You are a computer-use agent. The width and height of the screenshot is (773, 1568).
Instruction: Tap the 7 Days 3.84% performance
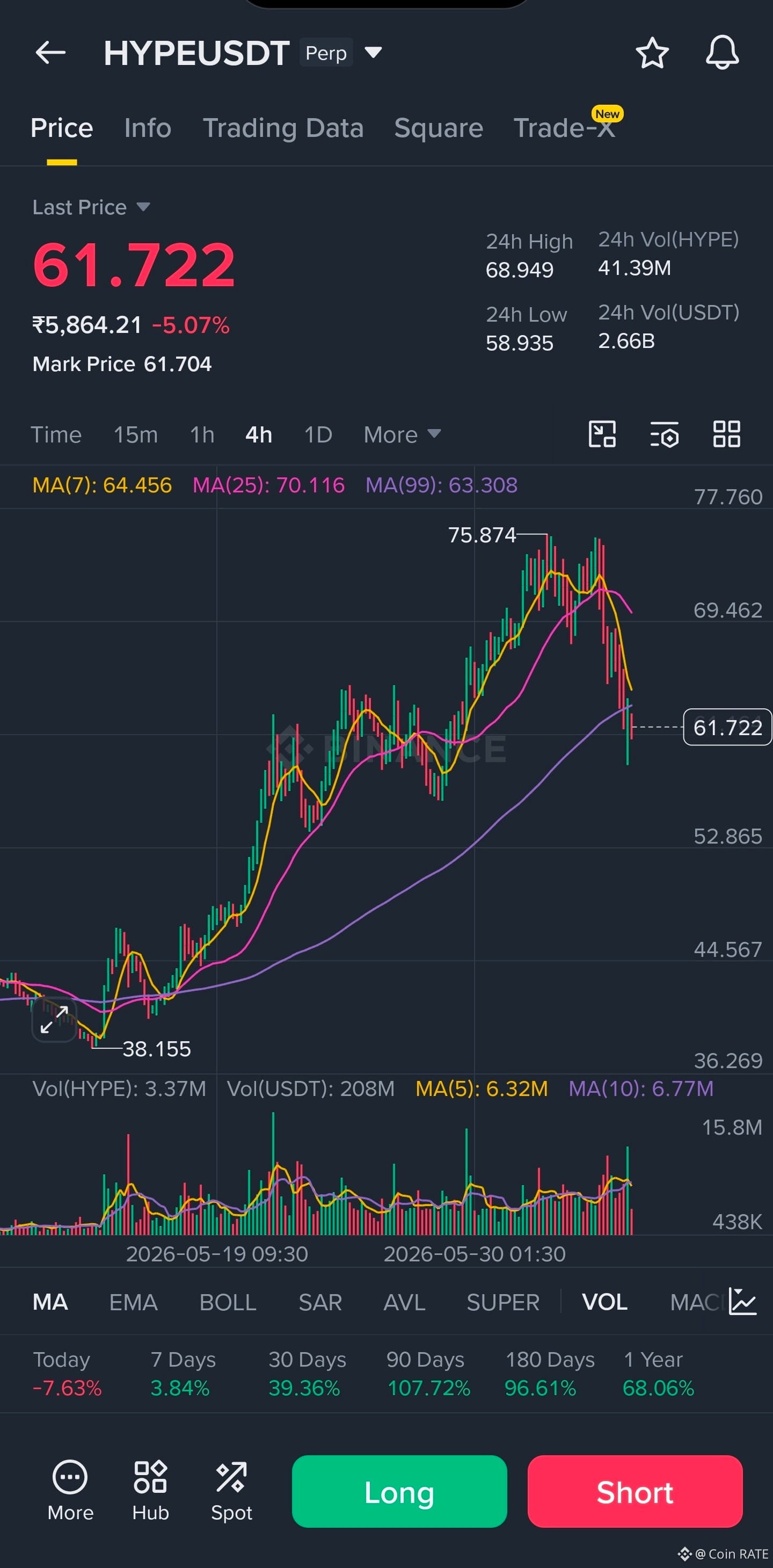click(183, 1374)
